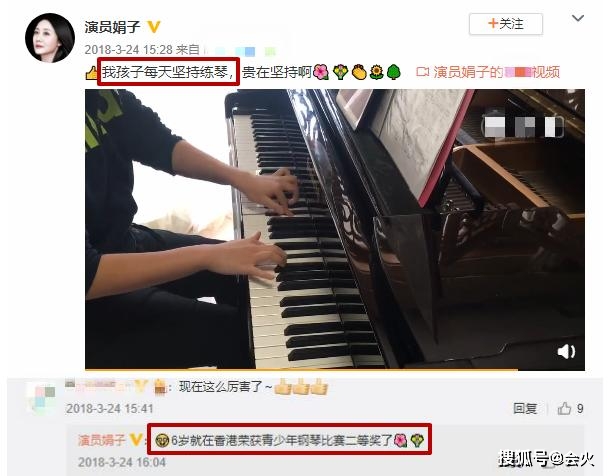
Task: Seek on the orange video progress bar
Action: tap(301, 369)
